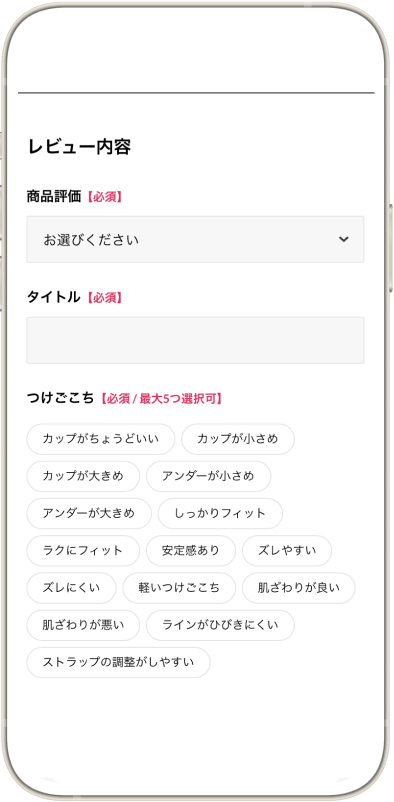Toggle the 肌ざわりが悪い chip
The width and height of the screenshot is (394, 802).
click(83, 625)
